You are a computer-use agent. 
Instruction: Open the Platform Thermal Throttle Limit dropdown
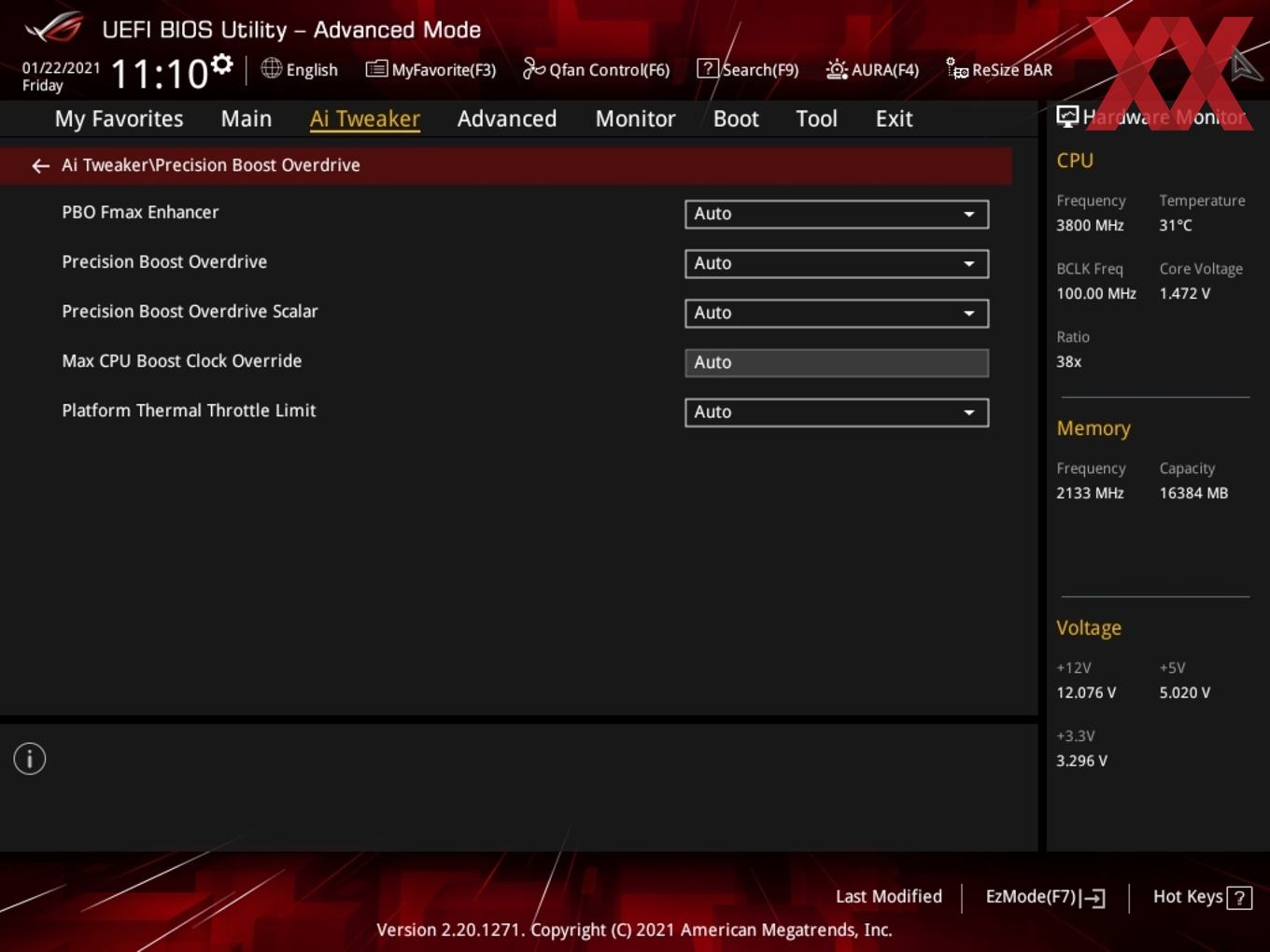pyautogui.click(x=837, y=412)
